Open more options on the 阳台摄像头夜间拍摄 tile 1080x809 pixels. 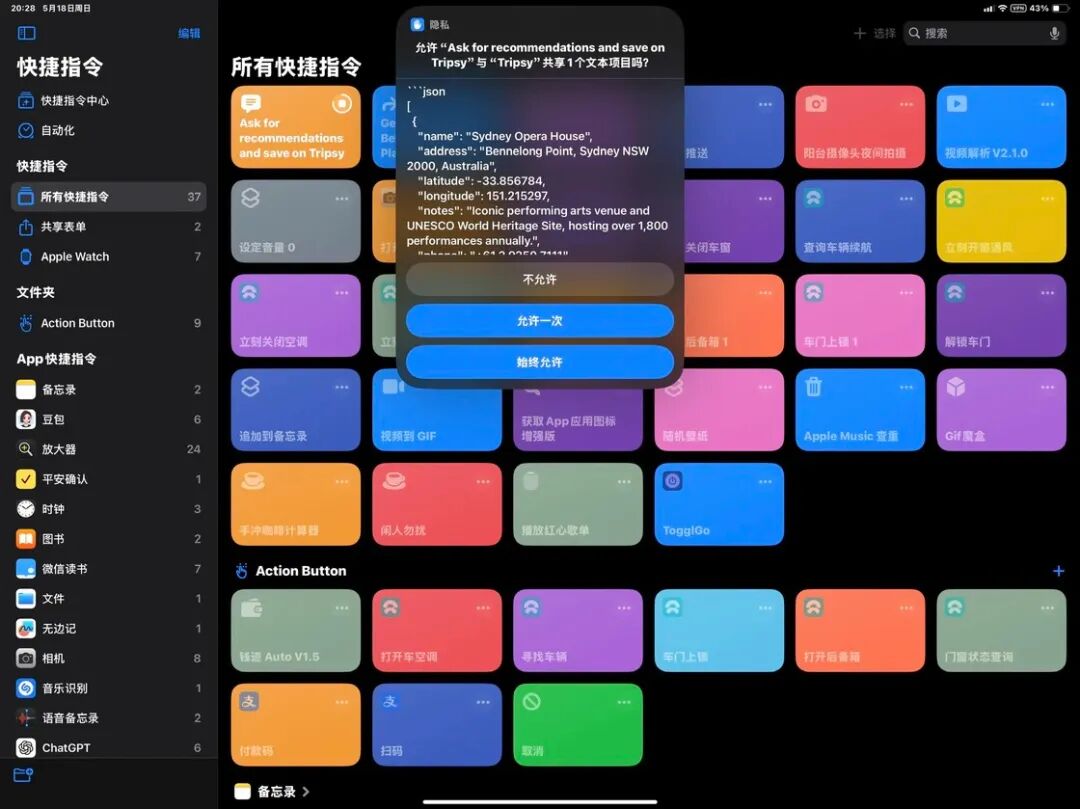point(906,105)
